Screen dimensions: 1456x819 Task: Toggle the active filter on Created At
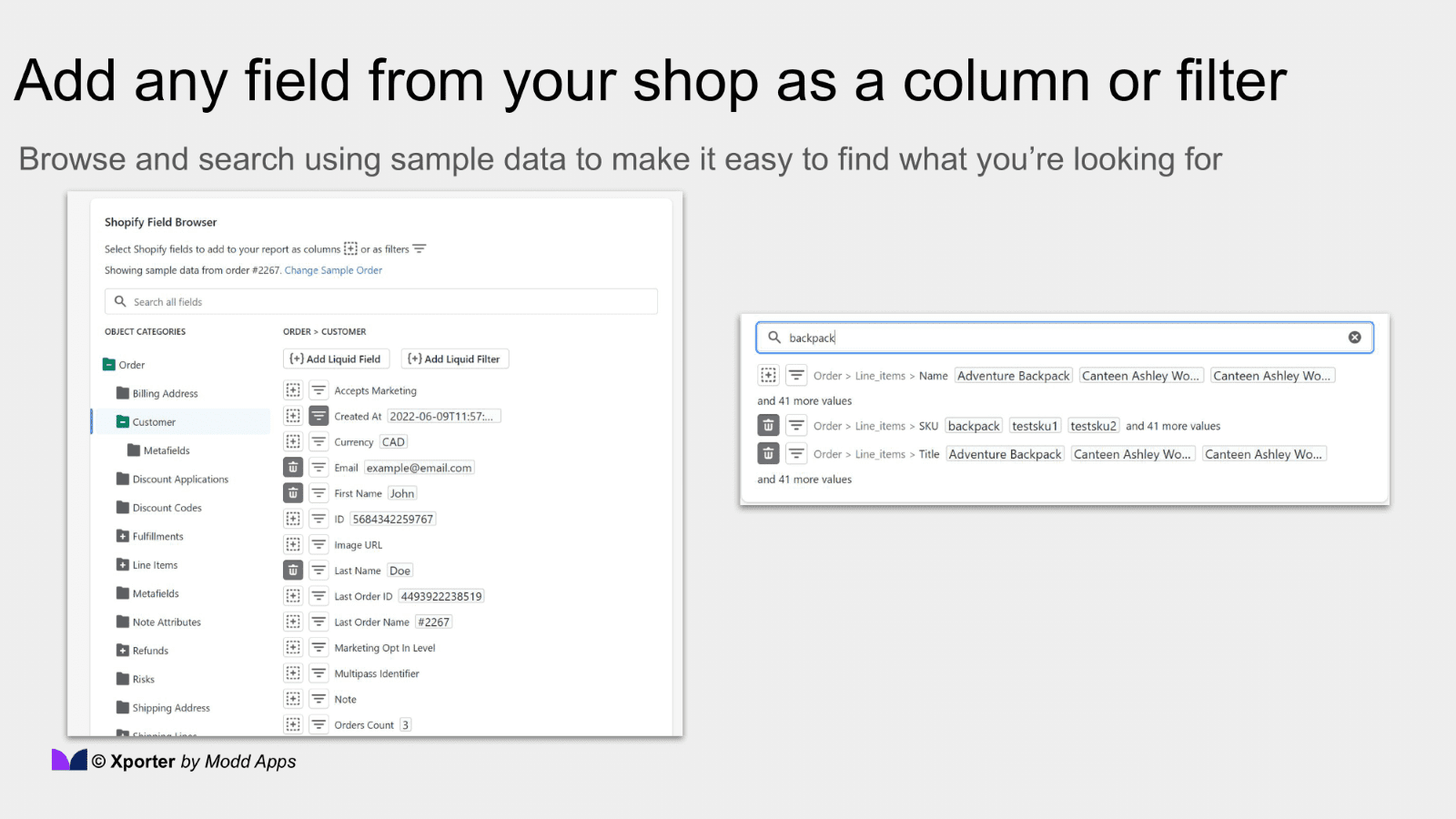[x=319, y=416]
